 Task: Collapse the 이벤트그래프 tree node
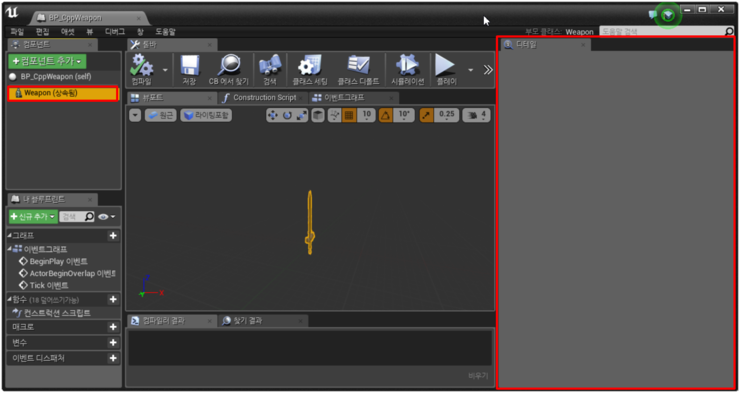[9, 249]
